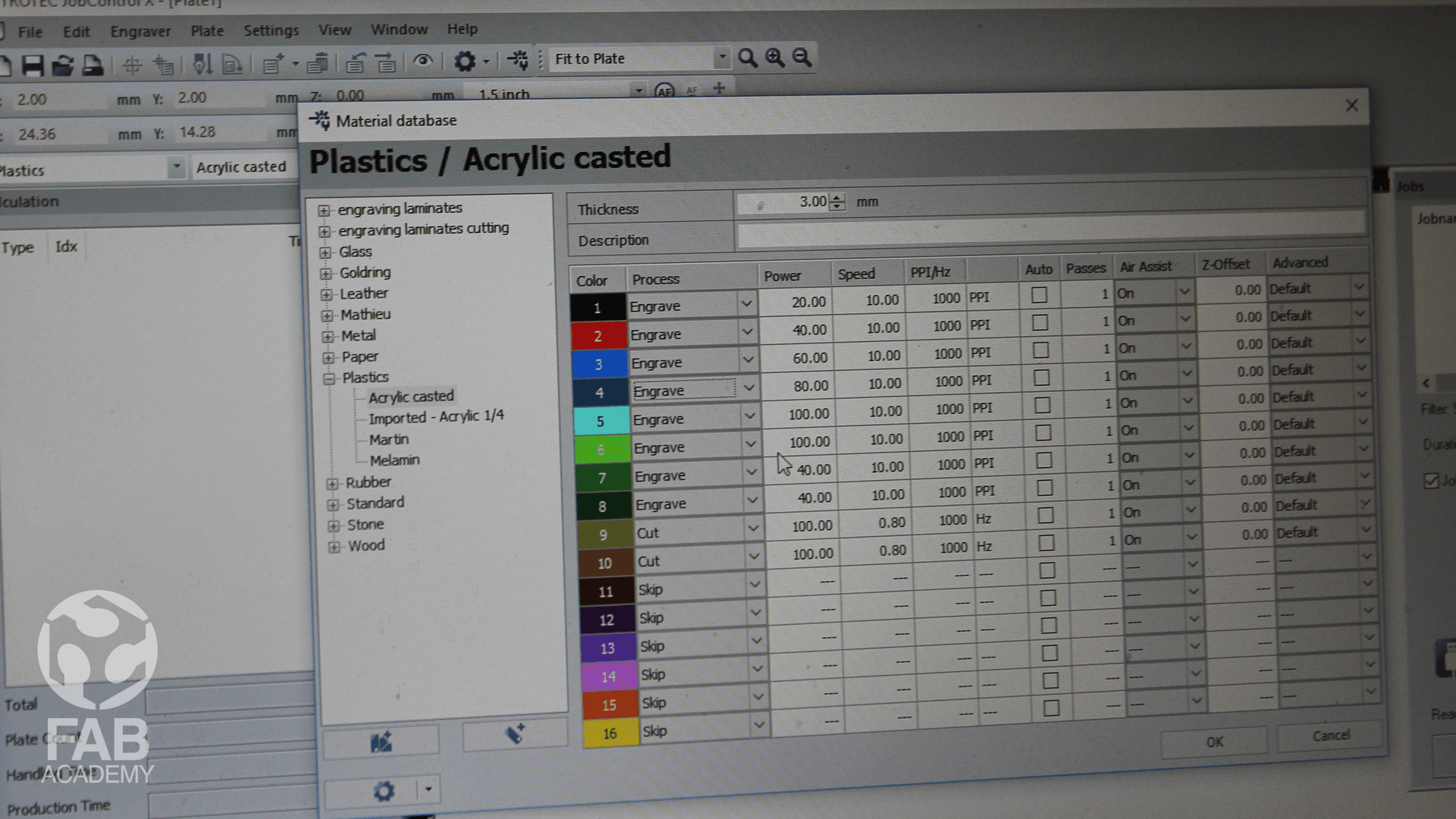Open the Edit menu

click(76, 32)
